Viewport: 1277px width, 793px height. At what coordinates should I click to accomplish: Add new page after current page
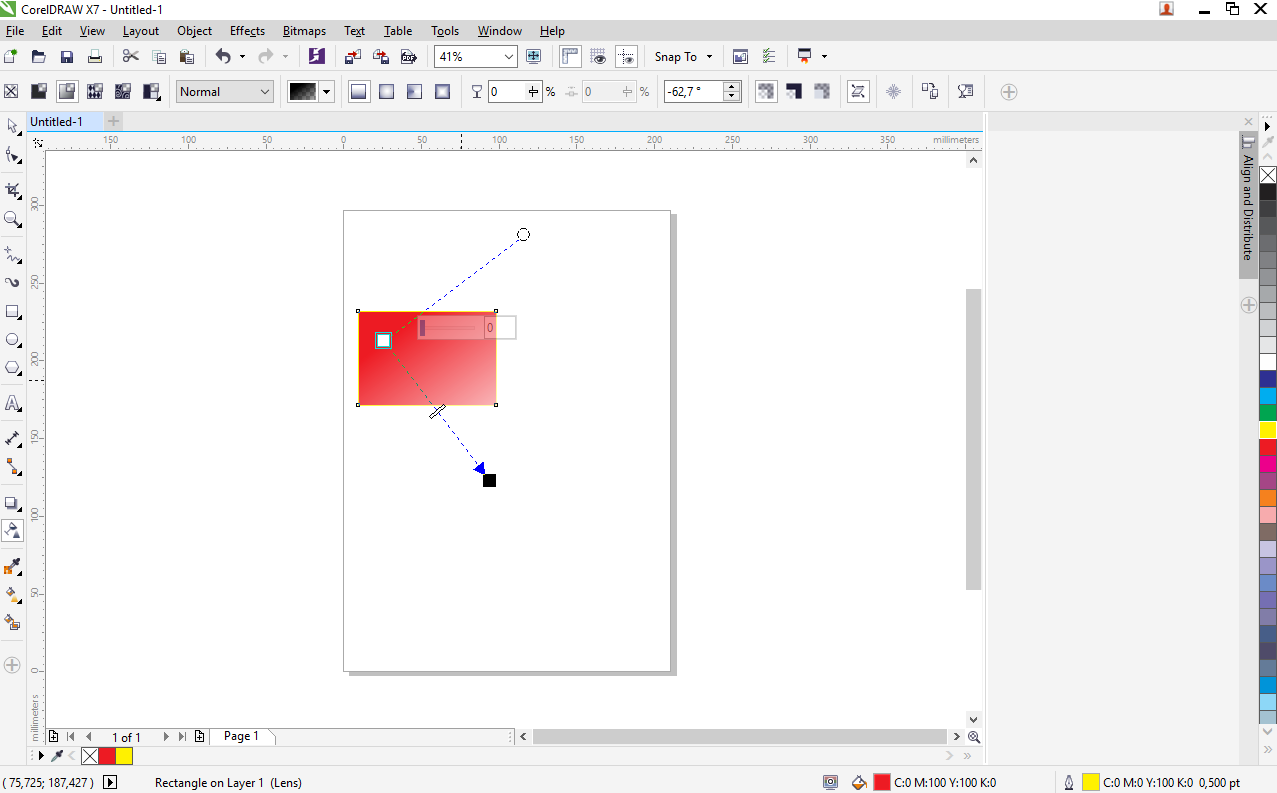coord(200,736)
